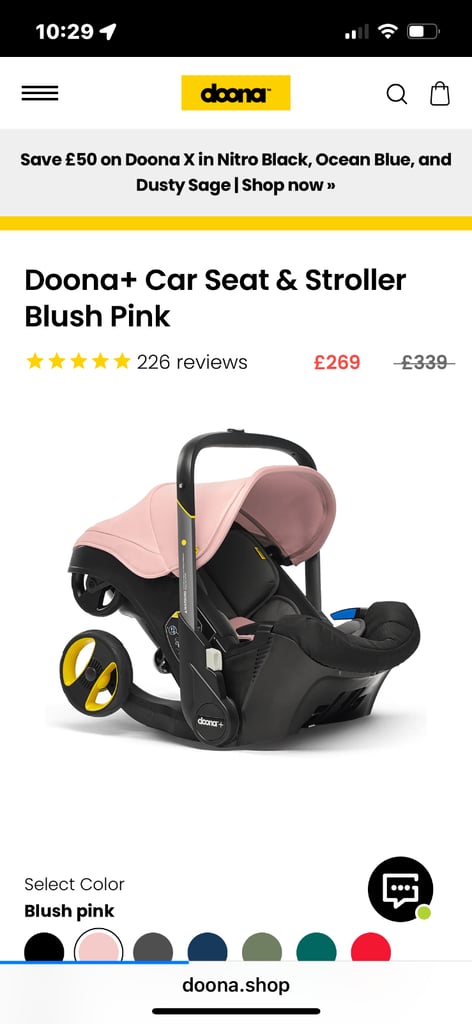472x1024 pixels.
Task: Select the blush pink color swatch
Action: (x=99, y=946)
